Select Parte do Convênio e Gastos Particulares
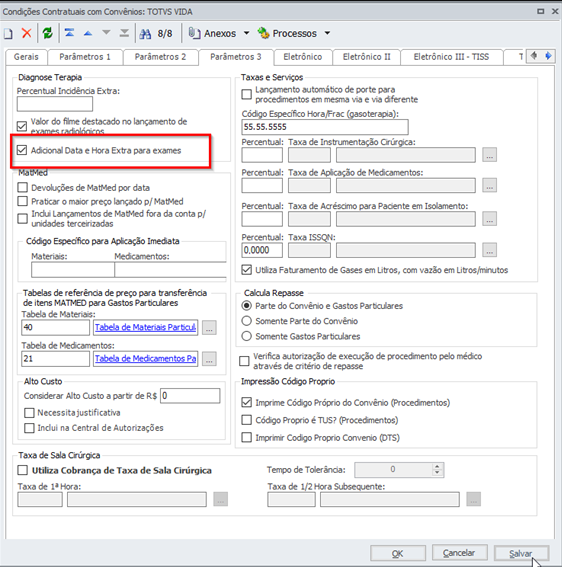This screenshot has height=567, width=562. tap(247, 306)
